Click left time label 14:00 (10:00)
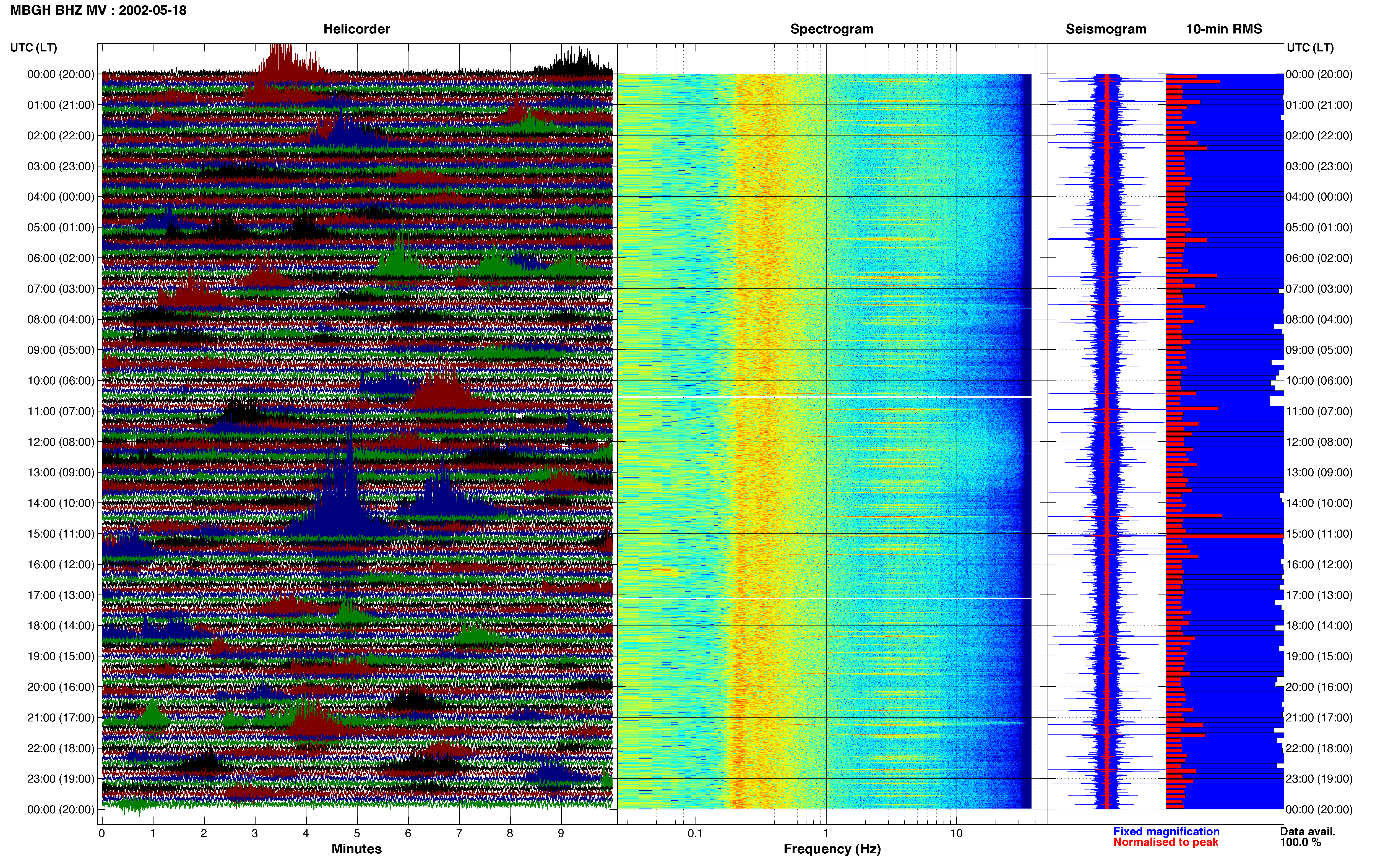 point(61,503)
